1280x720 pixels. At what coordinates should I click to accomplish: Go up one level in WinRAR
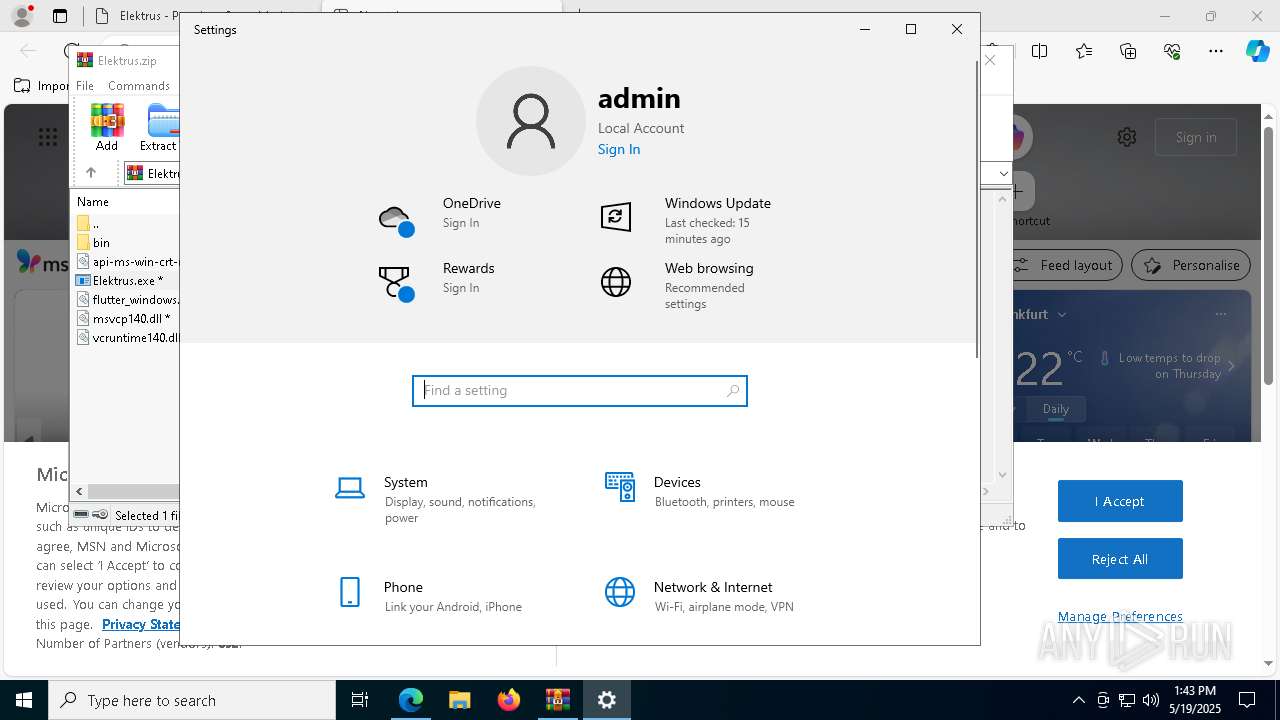[90, 173]
